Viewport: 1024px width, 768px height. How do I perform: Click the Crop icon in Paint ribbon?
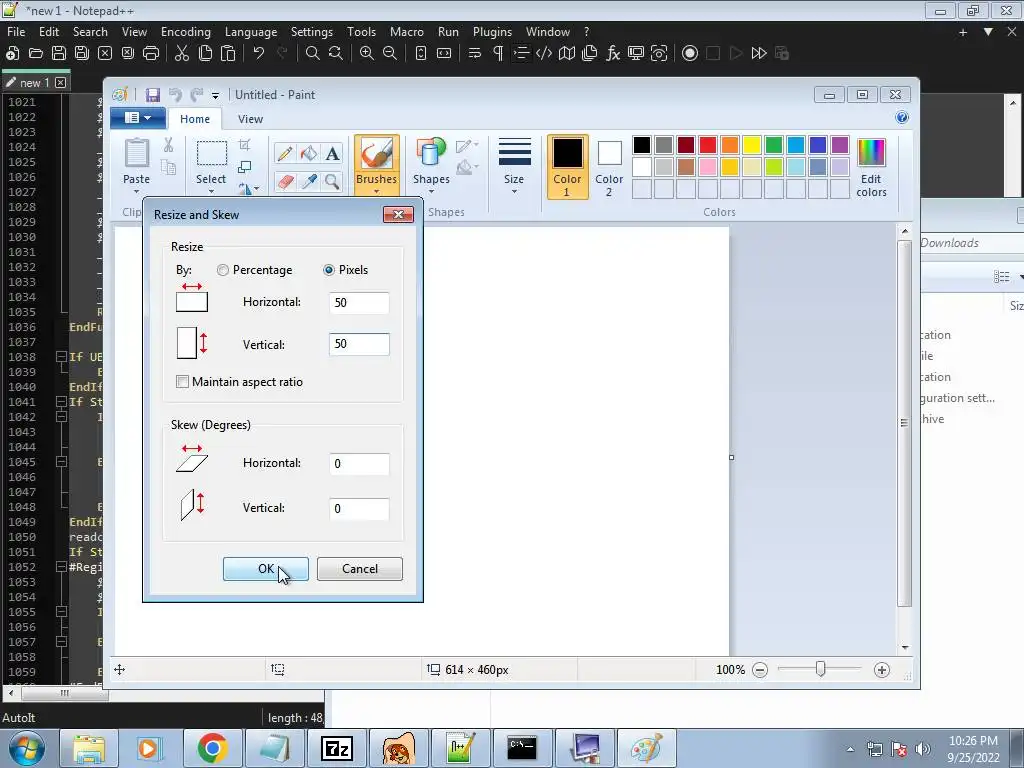244,145
